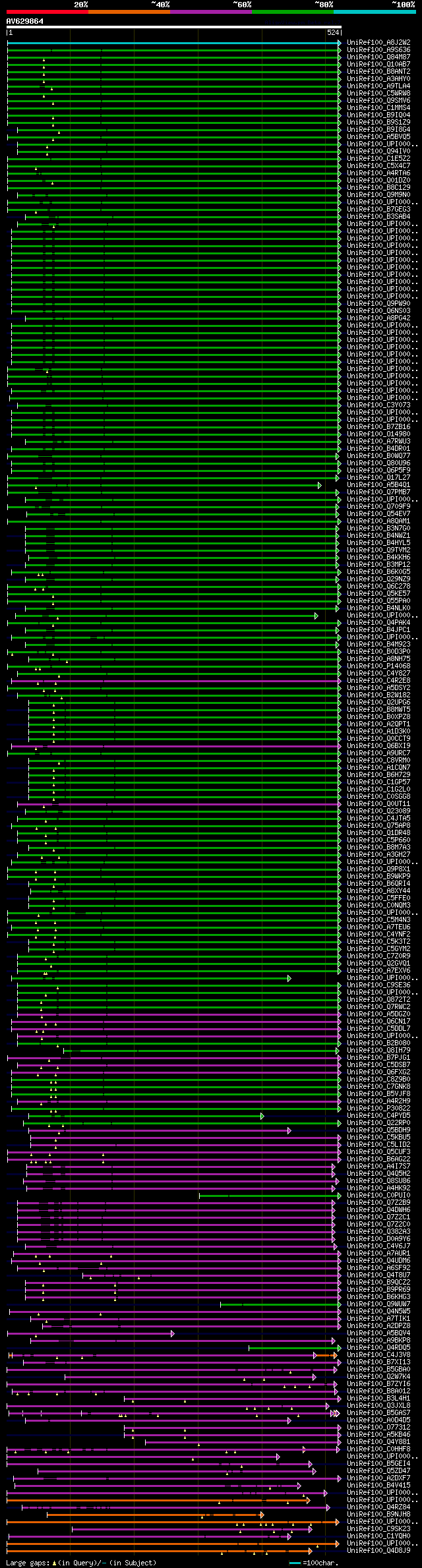Select the UniRef100_Q4PAK4 label
The image size is (422, 1568).
click(x=378, y=623)
